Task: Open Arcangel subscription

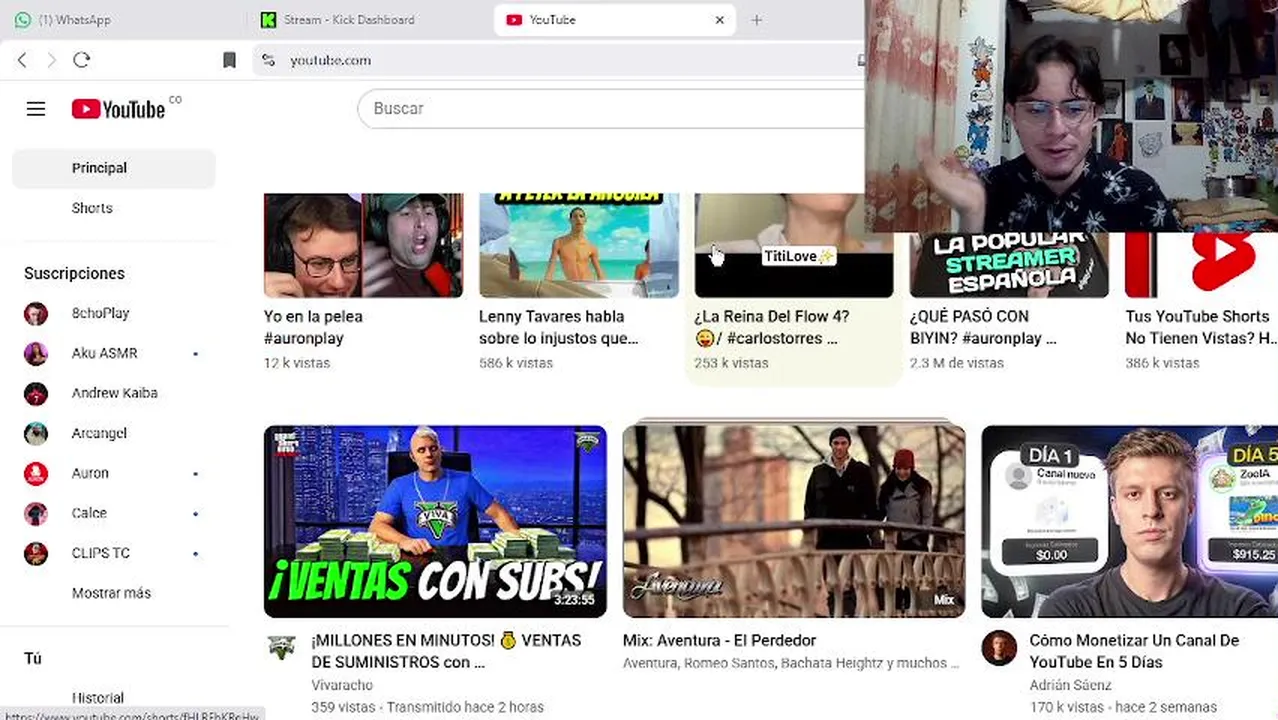Action: (x=113, y=433)
